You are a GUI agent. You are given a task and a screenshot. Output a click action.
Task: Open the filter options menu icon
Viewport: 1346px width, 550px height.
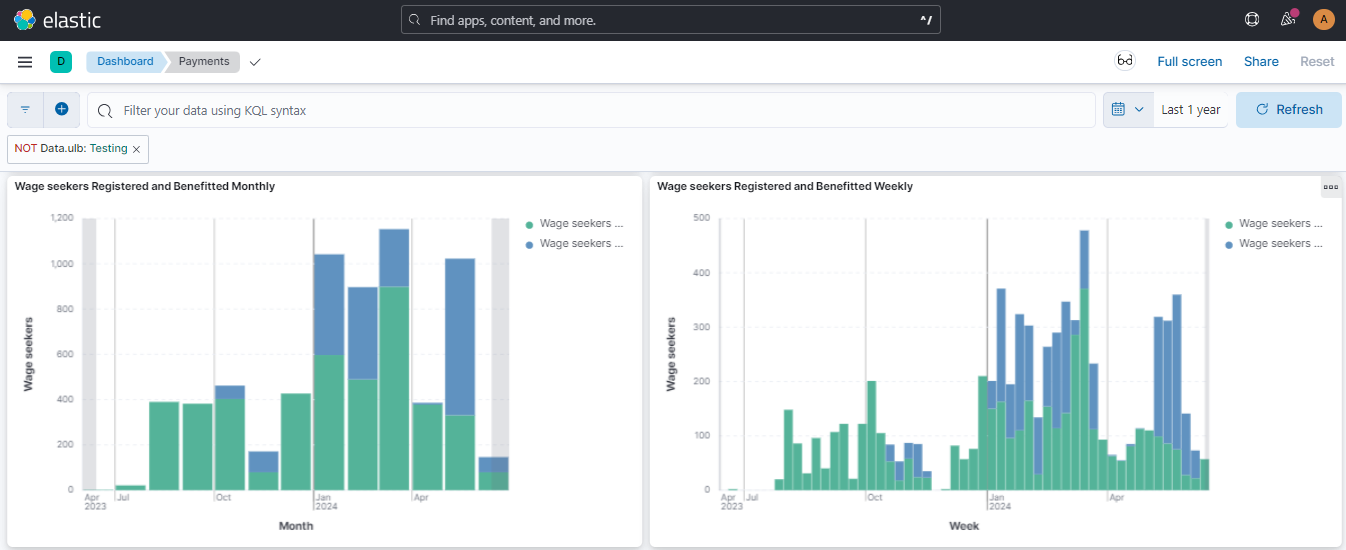click(26, 109)
